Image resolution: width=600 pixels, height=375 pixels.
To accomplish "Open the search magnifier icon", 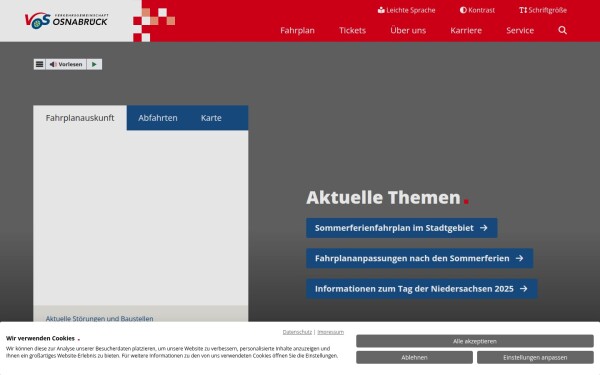I will pyautogui.click(x=562, y=30).
